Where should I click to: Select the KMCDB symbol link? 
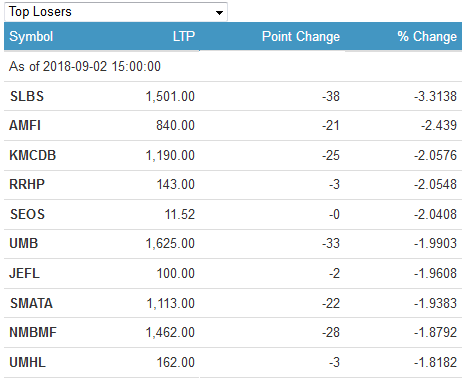pyautogui.click(x=33, y=155)
